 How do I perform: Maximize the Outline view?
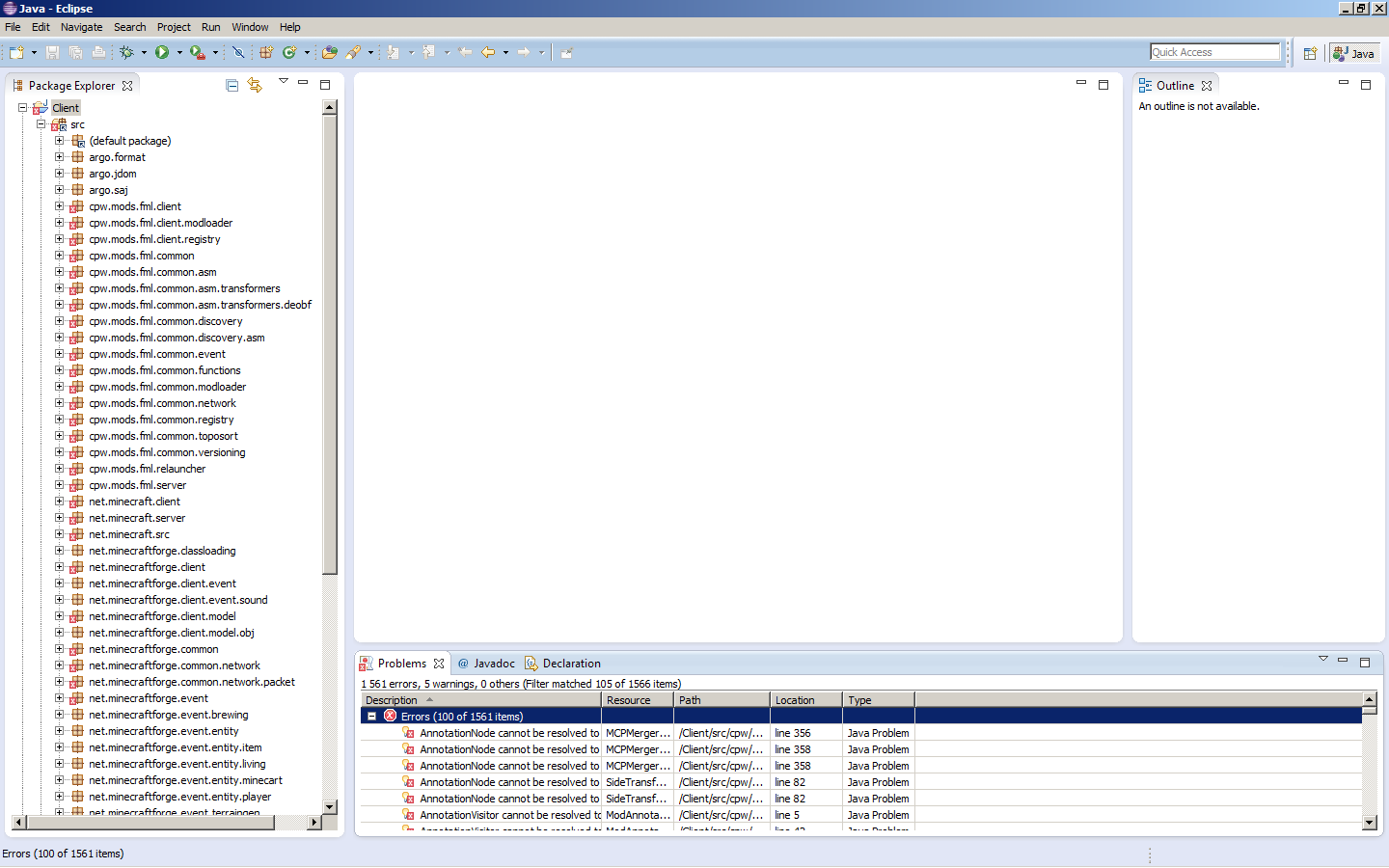[1366, 85]
